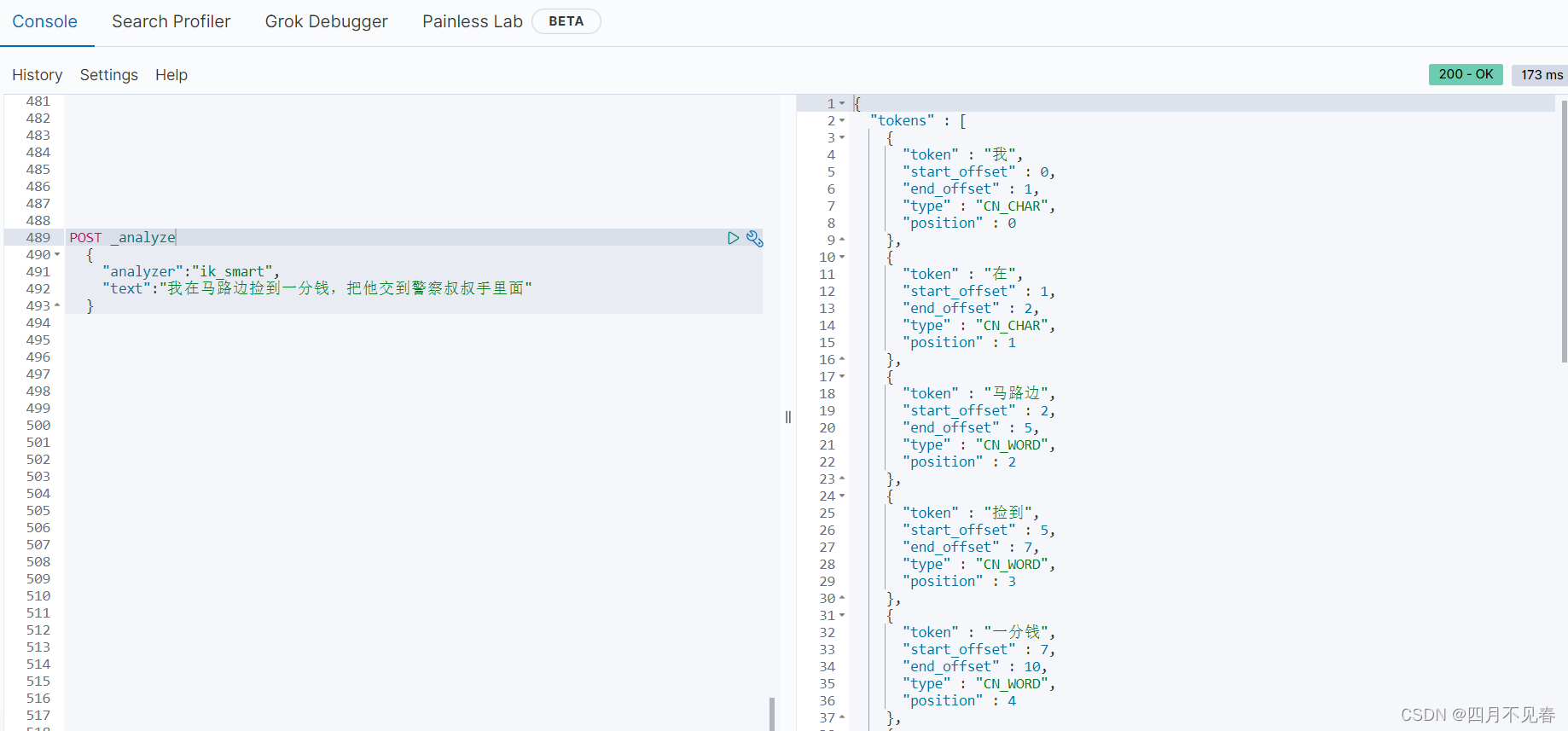Image resolution: width=1568 pixels, height=731 pixels.
Task: Open the Painless Lab tab
Action: (x=472, y=21)
